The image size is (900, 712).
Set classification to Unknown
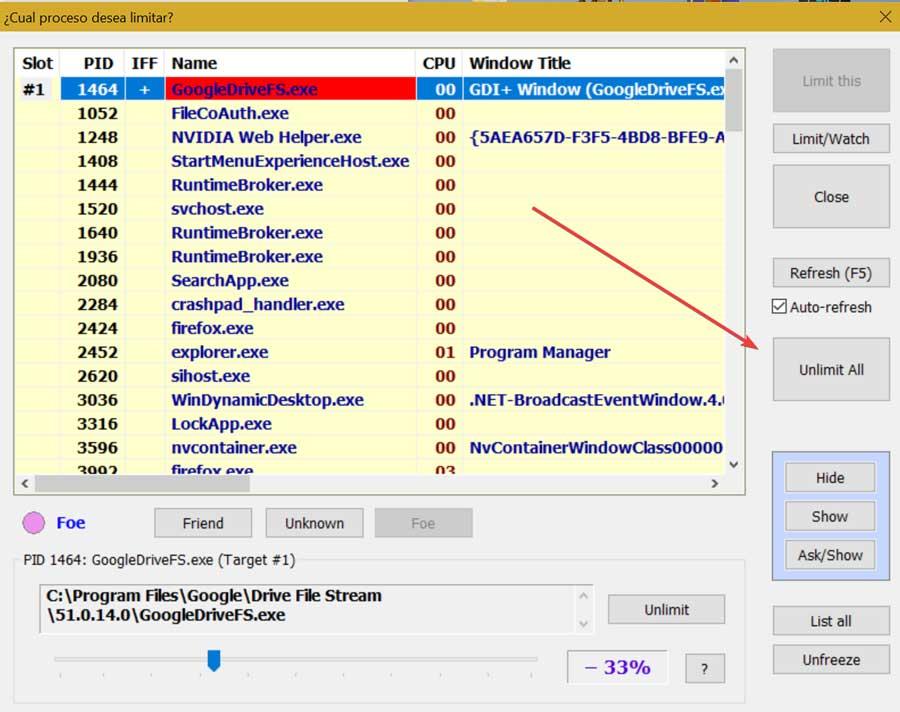(313, 522)
